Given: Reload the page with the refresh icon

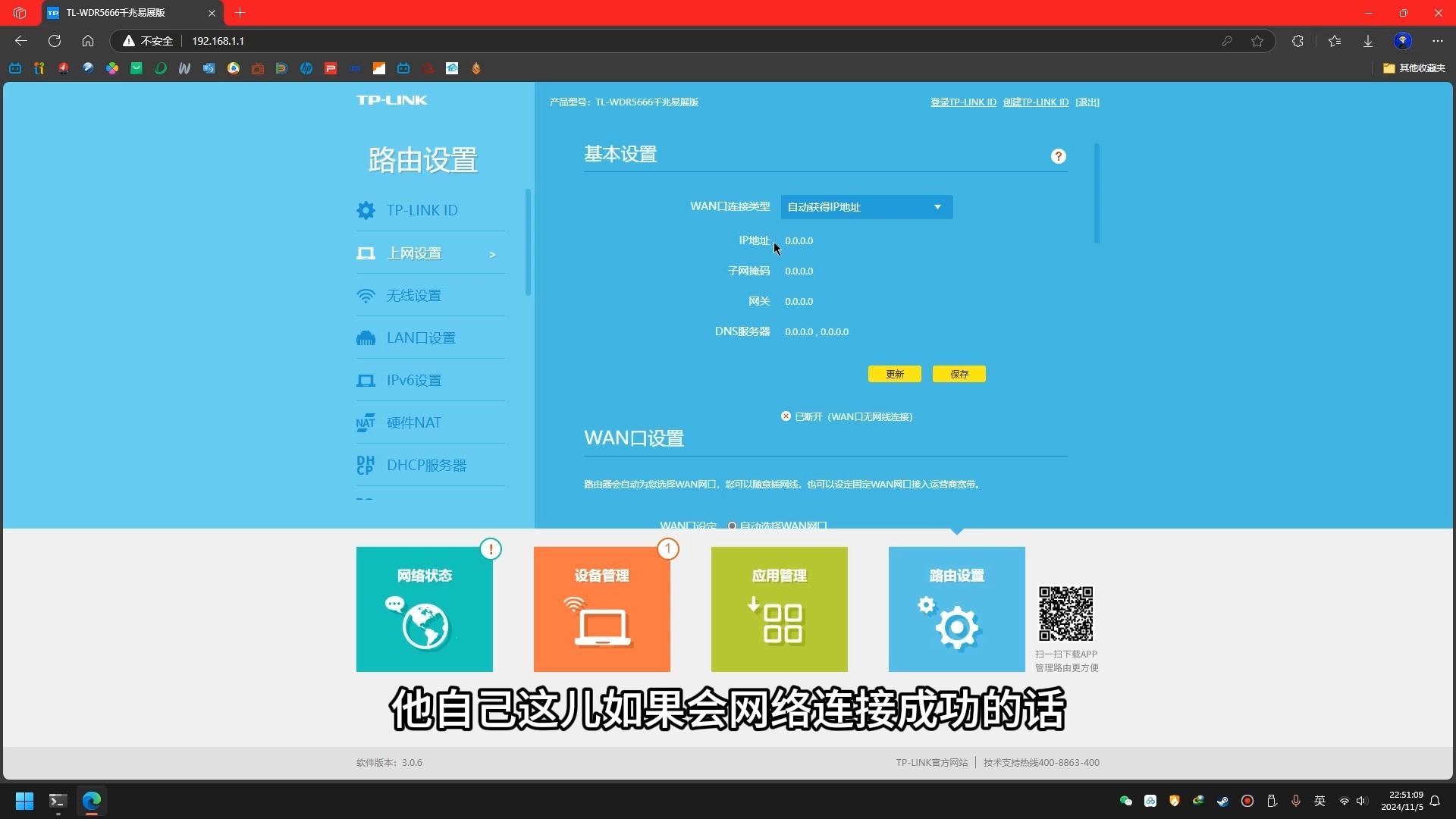Looking at the screenshot, I should (55, 41).
